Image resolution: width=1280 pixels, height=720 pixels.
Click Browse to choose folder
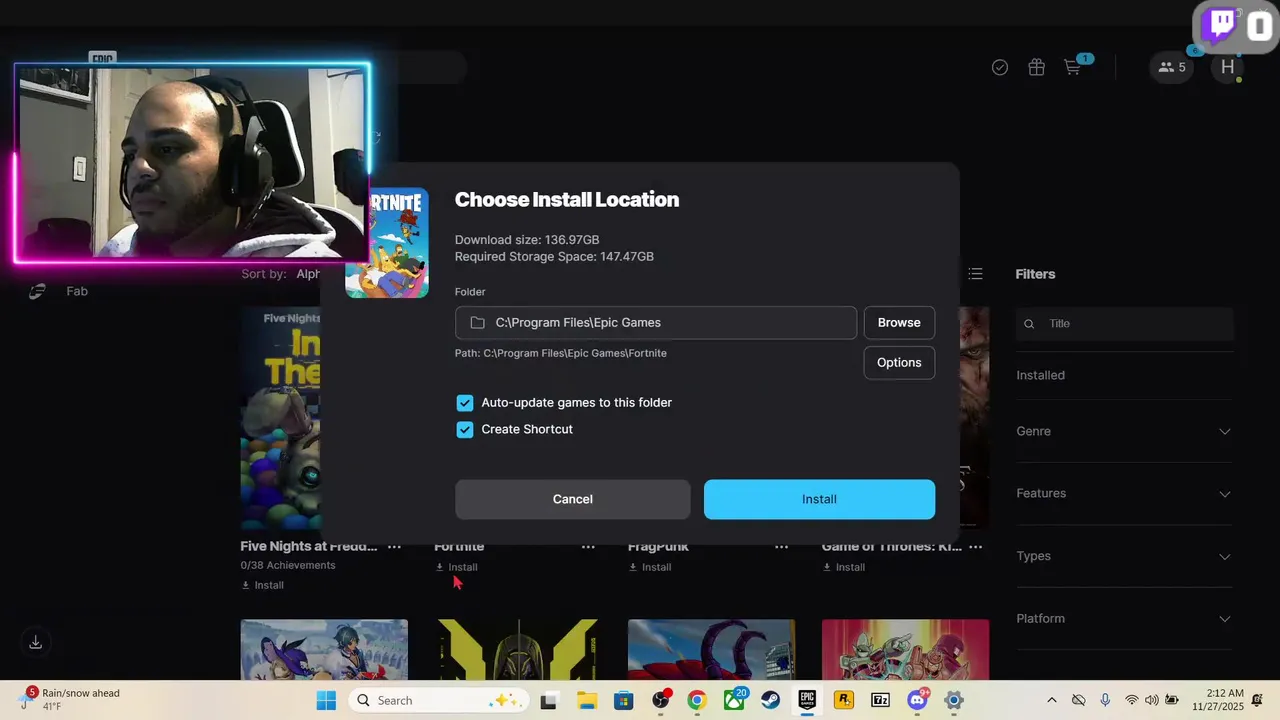(899, 322)
